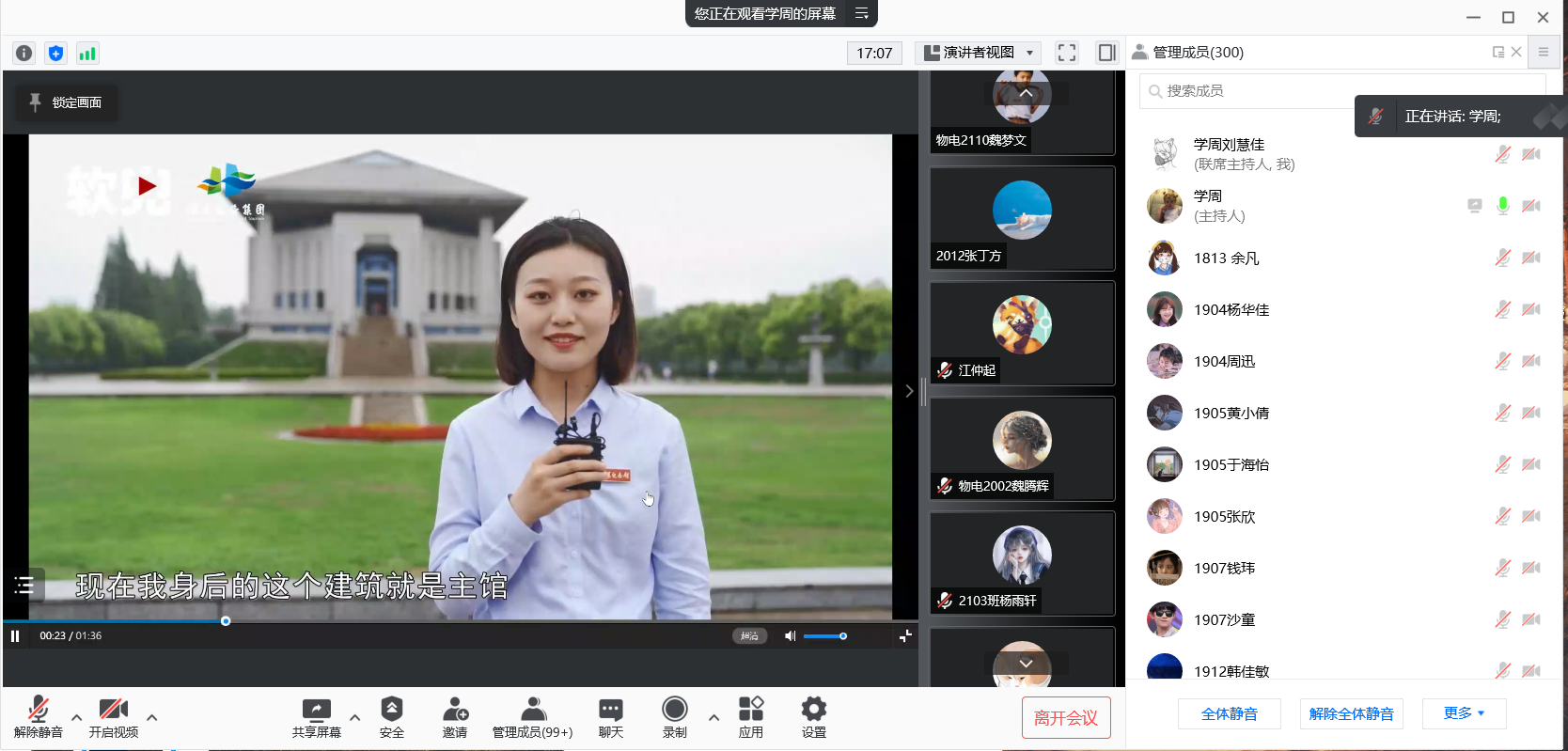
Task: Open the 应用 apps menu
Action: point(750,718)
